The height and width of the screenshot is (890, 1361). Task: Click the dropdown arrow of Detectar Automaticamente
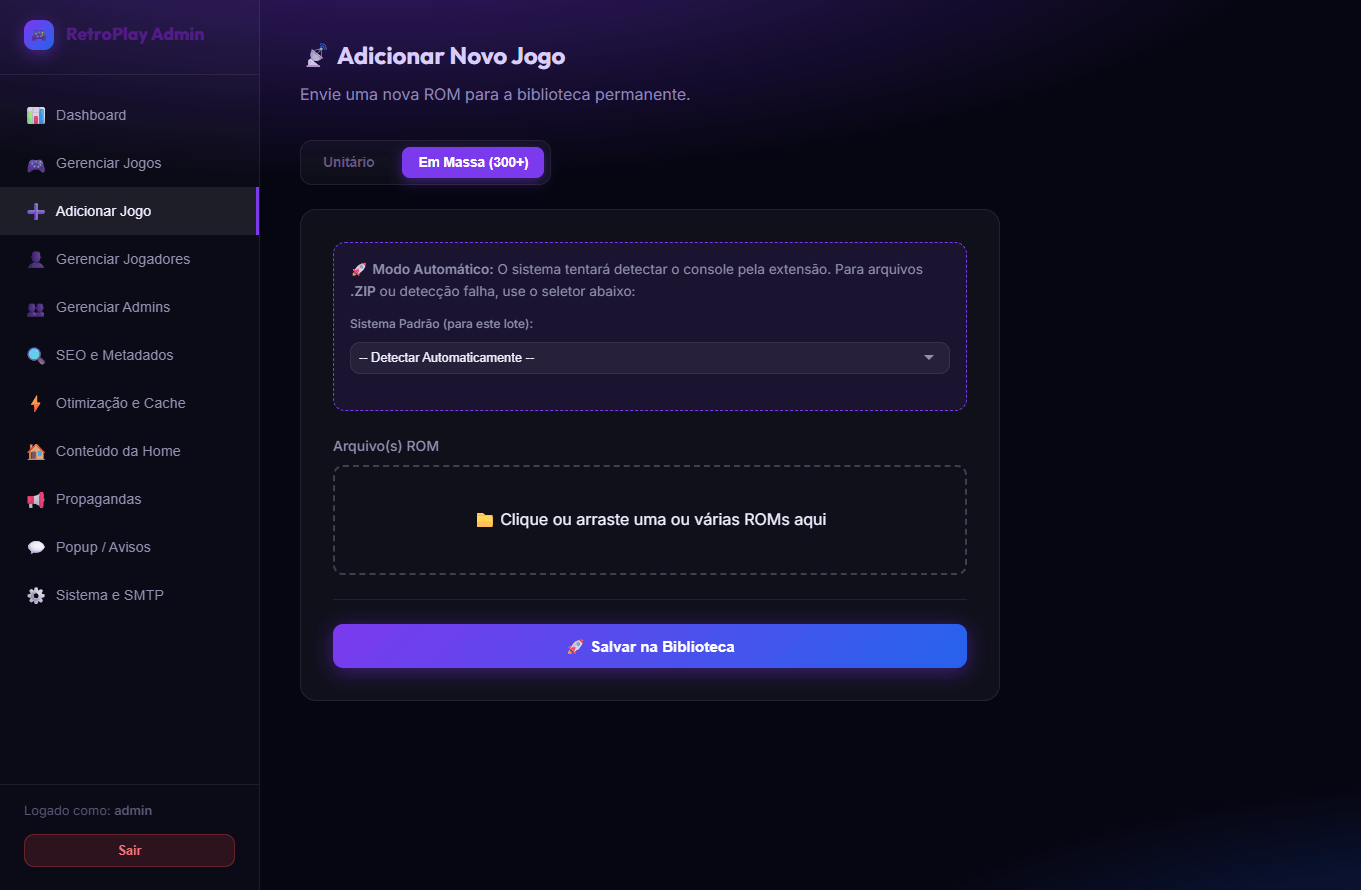coord(928,358)
